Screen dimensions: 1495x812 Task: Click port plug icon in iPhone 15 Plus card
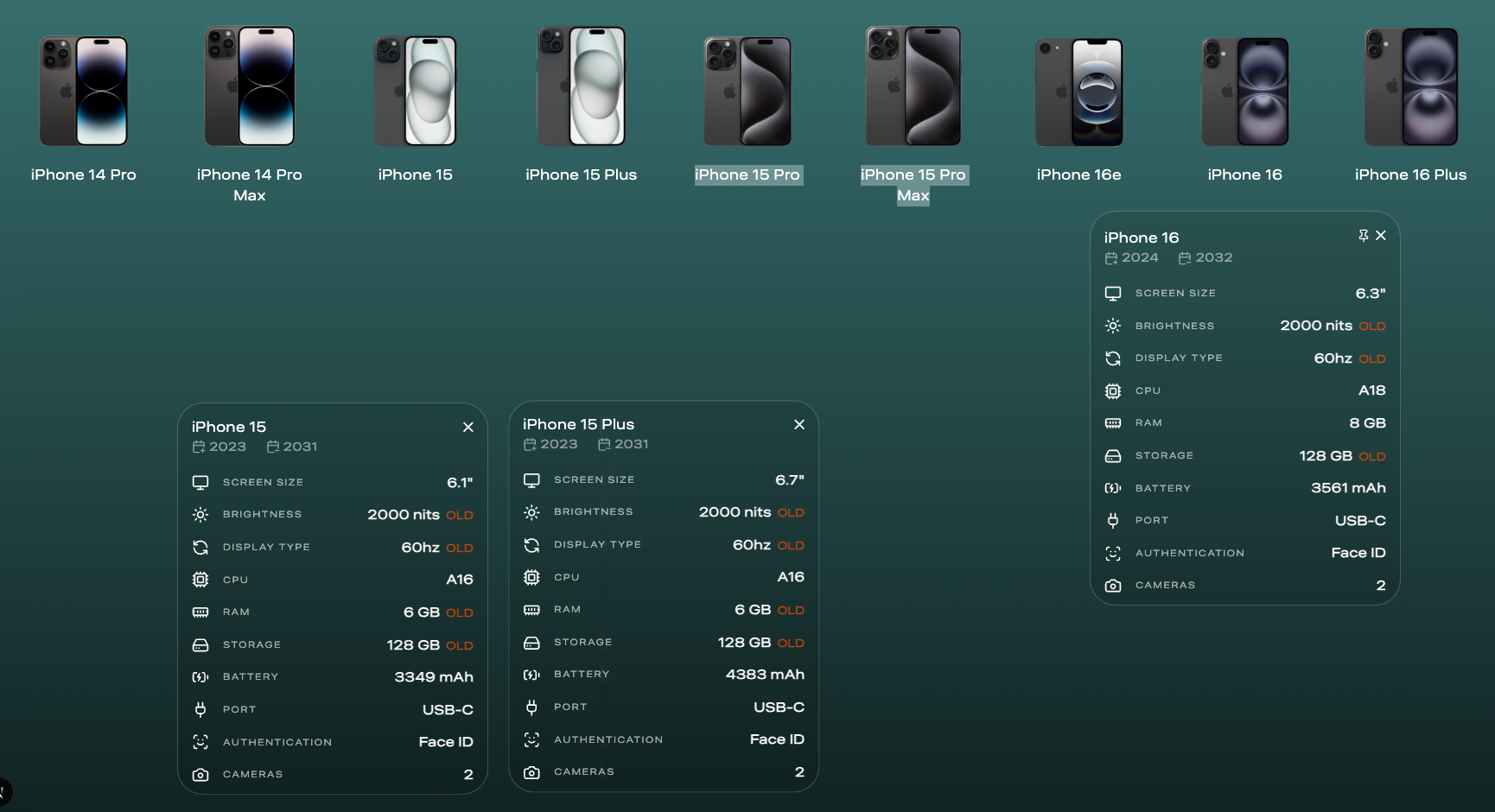(531, 707)
